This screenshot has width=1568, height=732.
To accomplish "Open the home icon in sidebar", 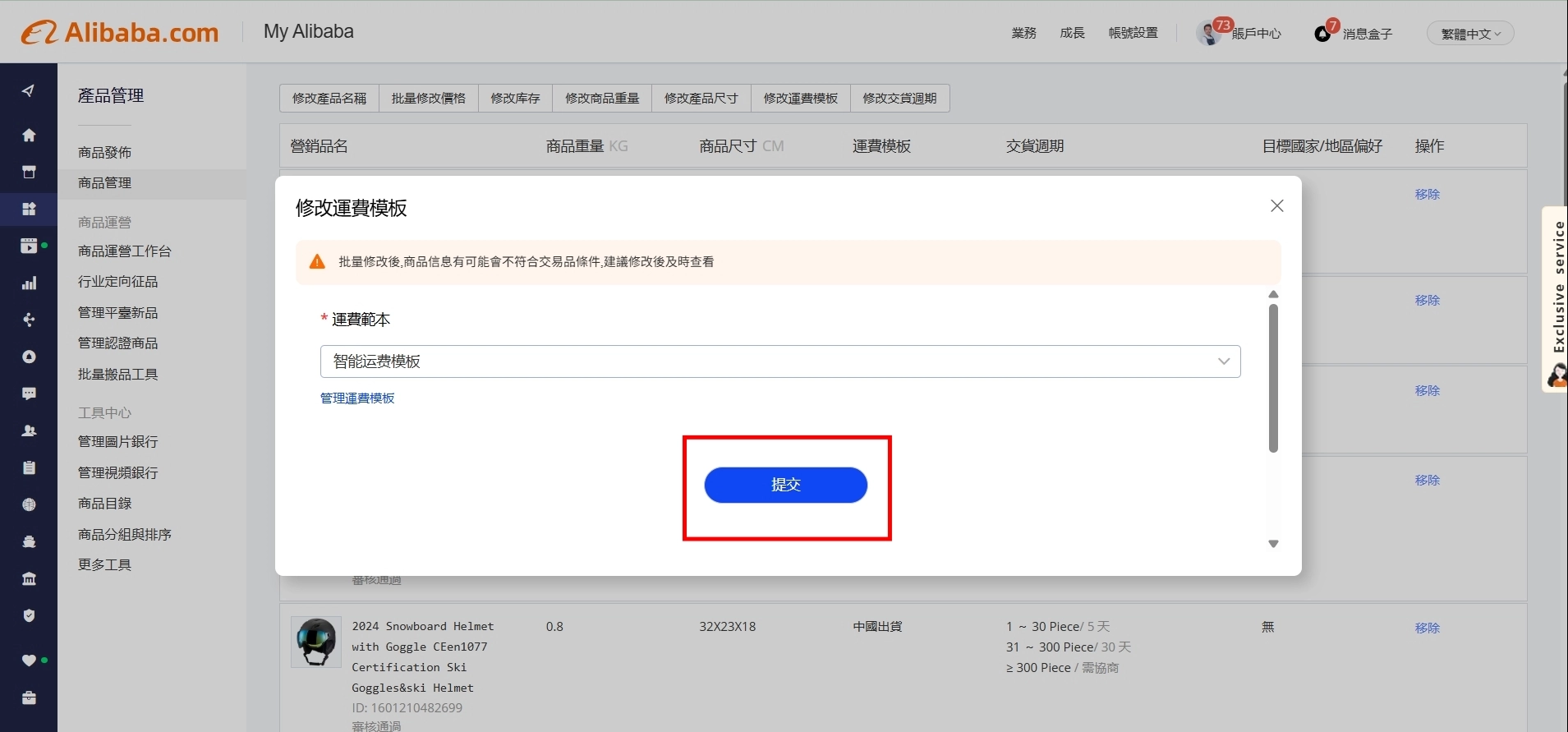I will (29, 135).
